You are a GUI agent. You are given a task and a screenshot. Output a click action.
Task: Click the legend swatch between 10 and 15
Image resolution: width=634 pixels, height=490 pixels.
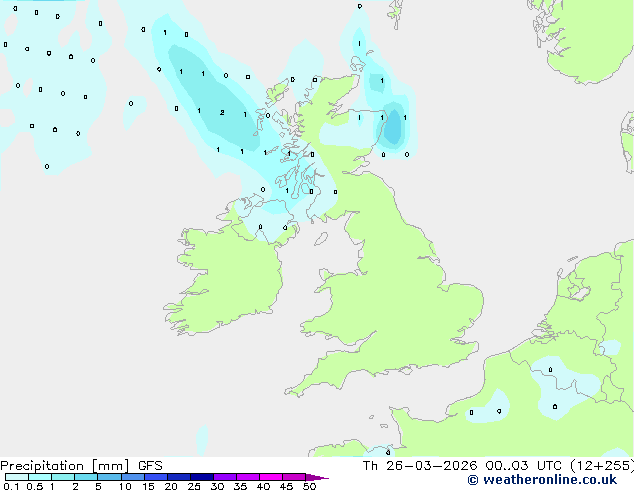click(x=132, y=477)
